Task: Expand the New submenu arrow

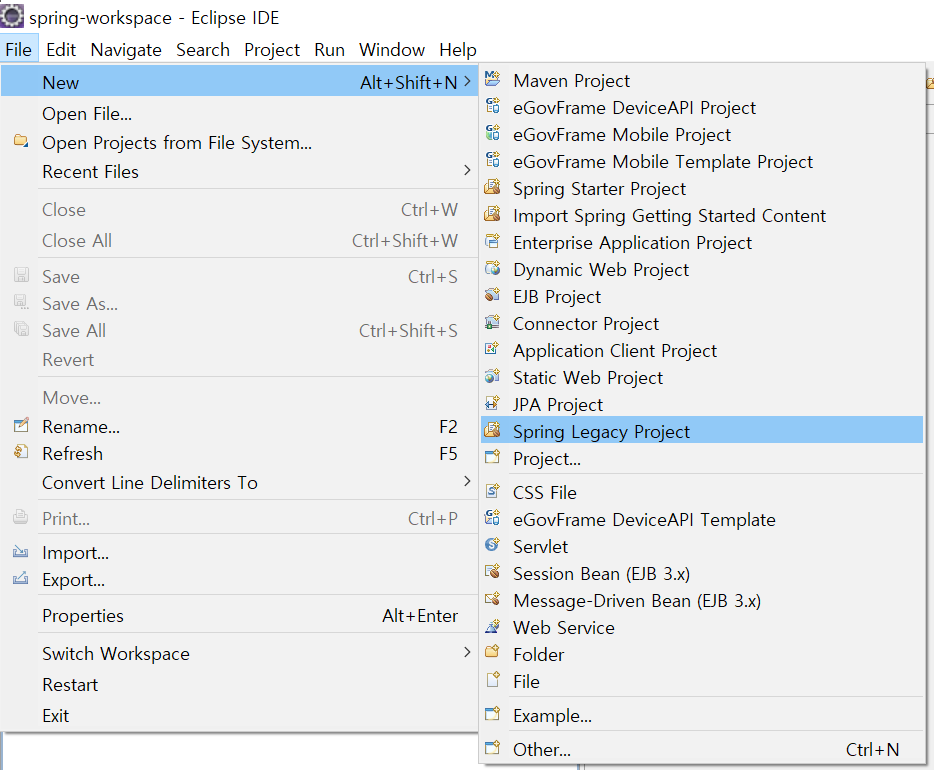Action: click(x=468, y=82)
